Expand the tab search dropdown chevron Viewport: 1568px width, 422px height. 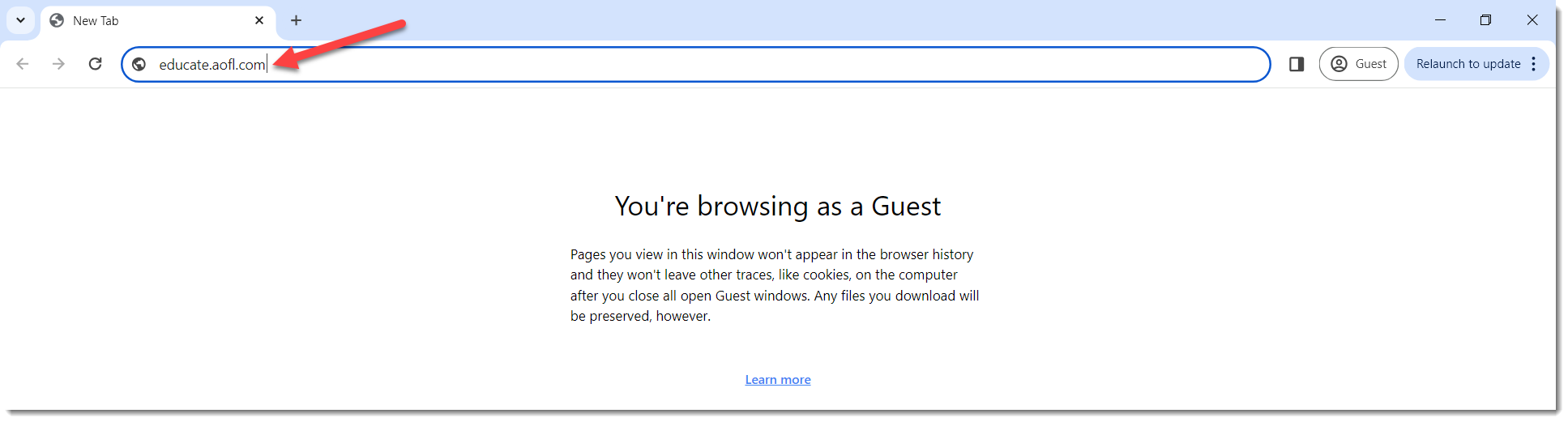click(x=20, y=20)
